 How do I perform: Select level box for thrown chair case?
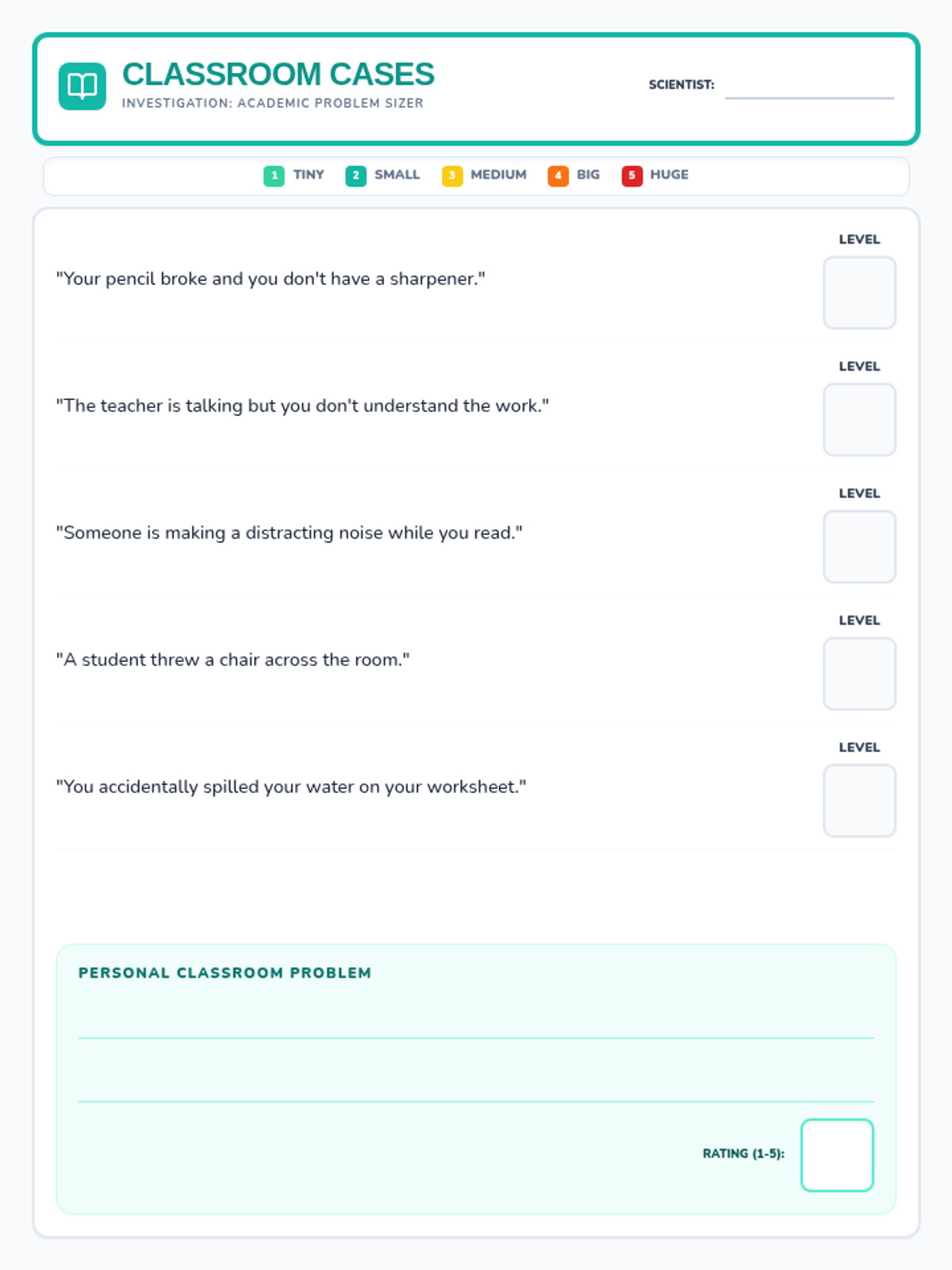859,674
